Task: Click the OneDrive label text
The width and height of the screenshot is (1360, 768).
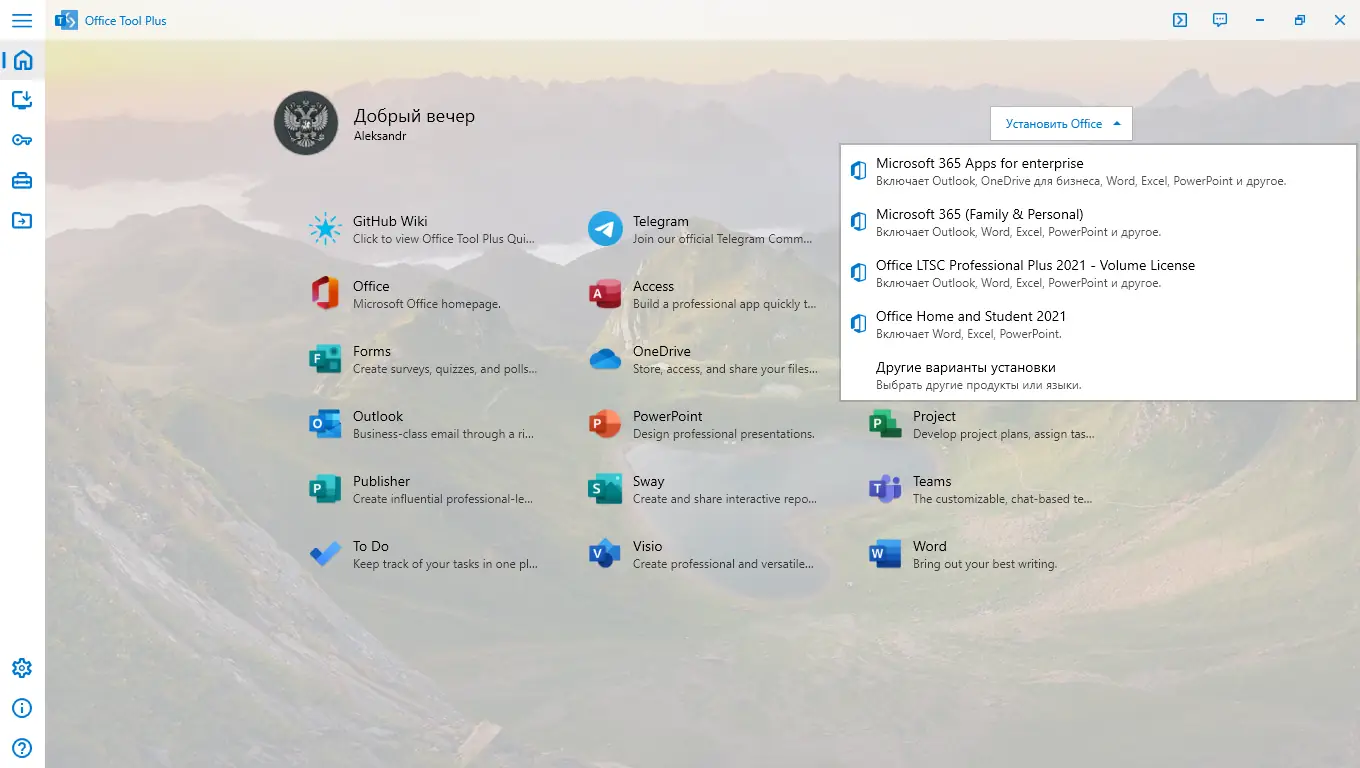Action: [662, 351]
